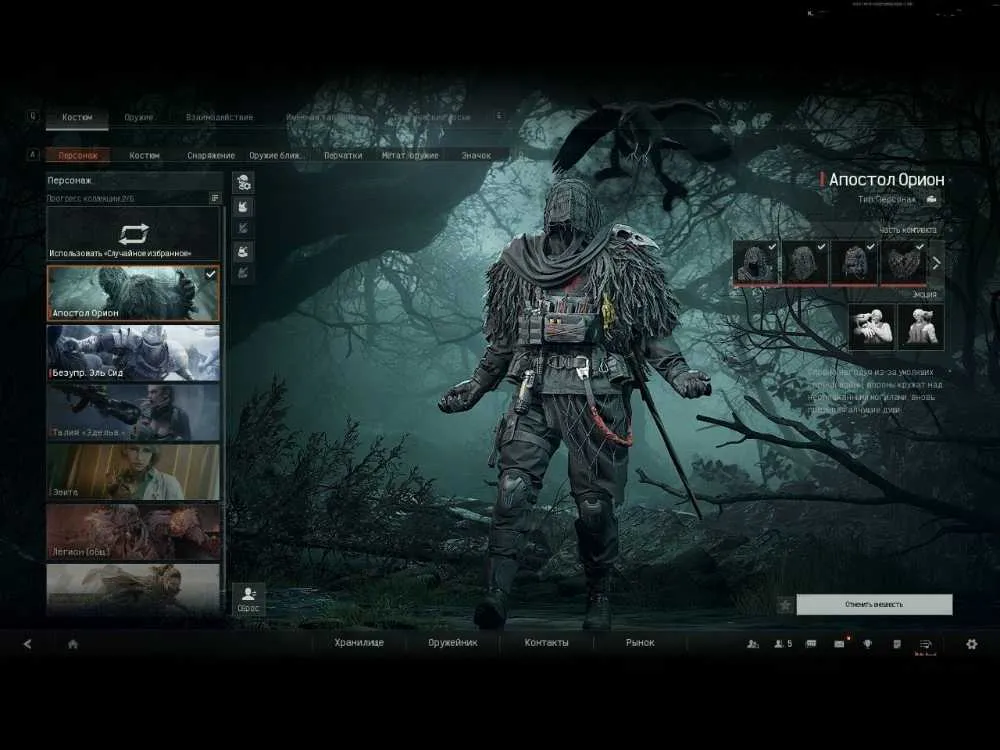Click the A key hint icon

[33, 154]
